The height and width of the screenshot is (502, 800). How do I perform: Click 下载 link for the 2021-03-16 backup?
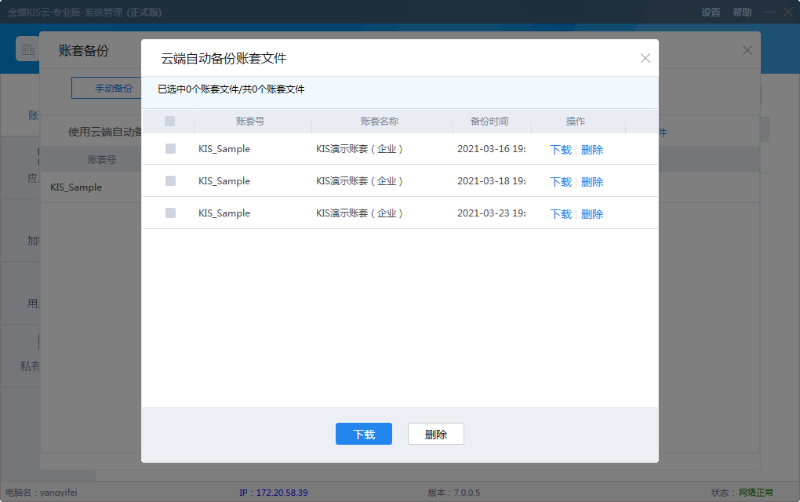click(560, 149)
